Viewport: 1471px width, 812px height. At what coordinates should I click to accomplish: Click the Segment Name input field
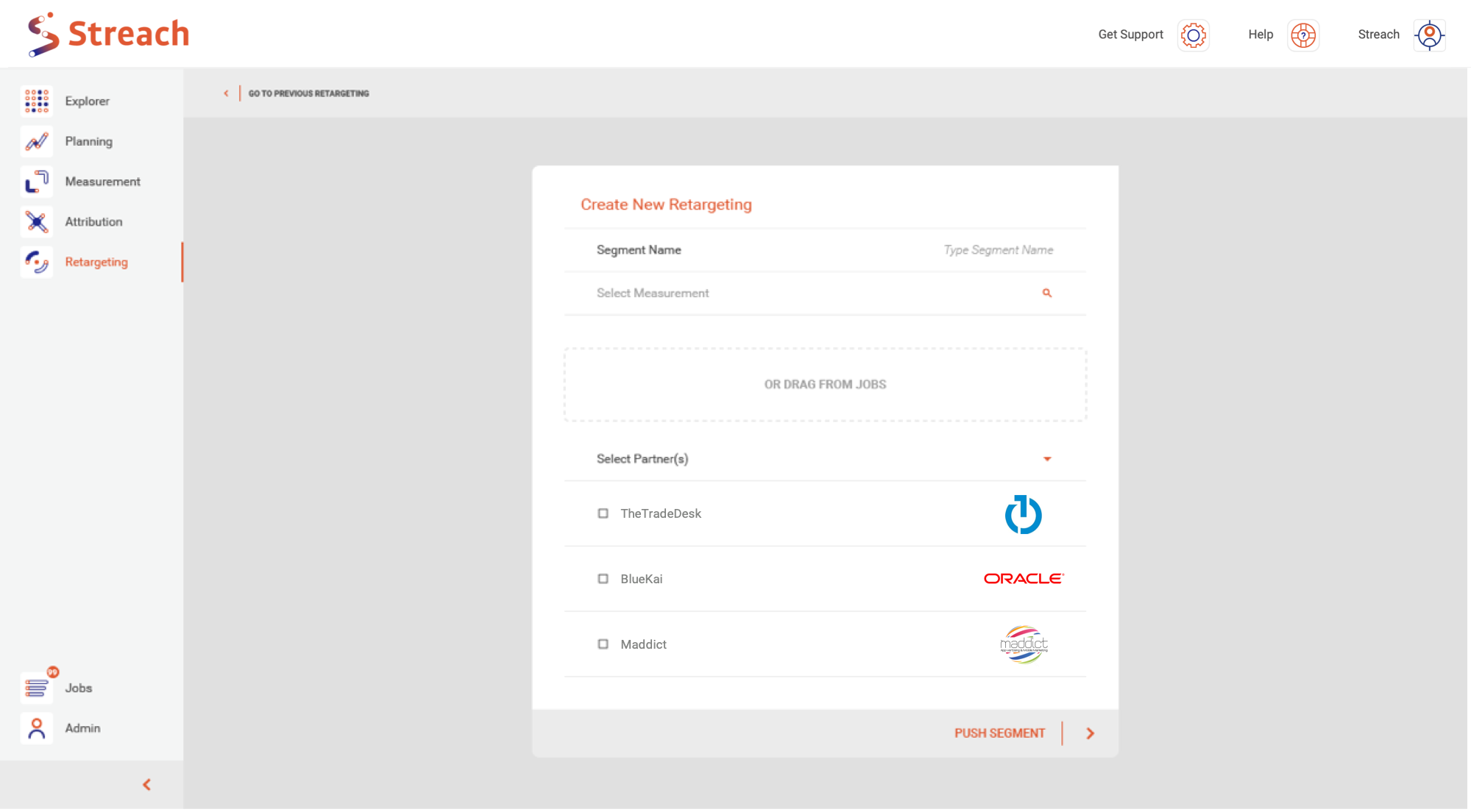pyautogui.click(x=997, y=250)
